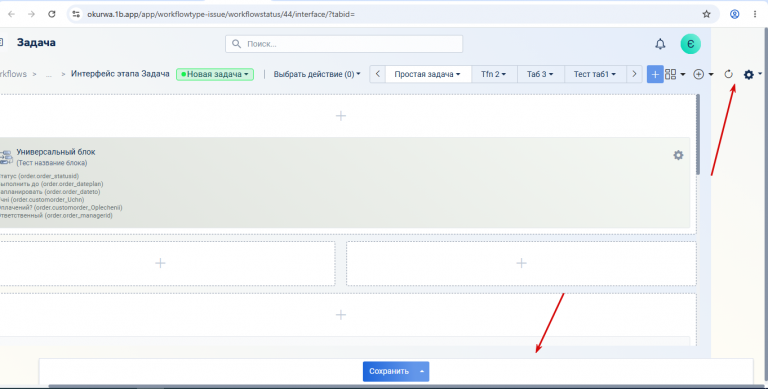Open grid layout options icon
This screenshot has height=389, width=768.
pyautogui.click(x=675, y=74)
